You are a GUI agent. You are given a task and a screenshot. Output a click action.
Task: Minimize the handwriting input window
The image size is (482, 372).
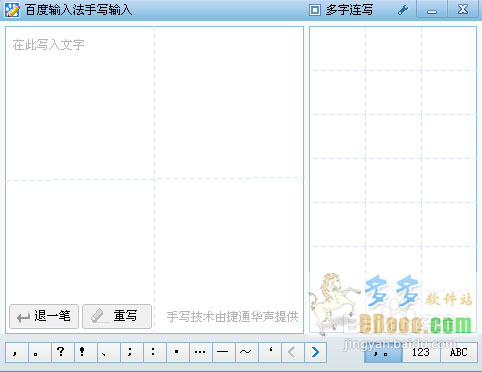click(432, 9)
